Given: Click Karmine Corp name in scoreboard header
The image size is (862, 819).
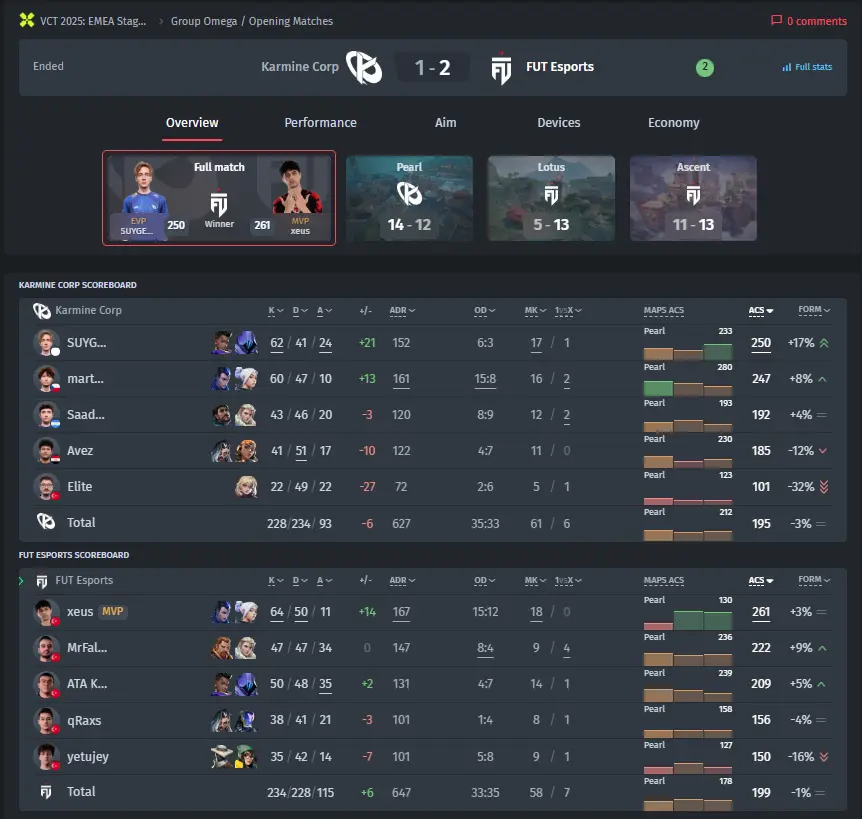Looking at the screenshot, I should point(88,310).
